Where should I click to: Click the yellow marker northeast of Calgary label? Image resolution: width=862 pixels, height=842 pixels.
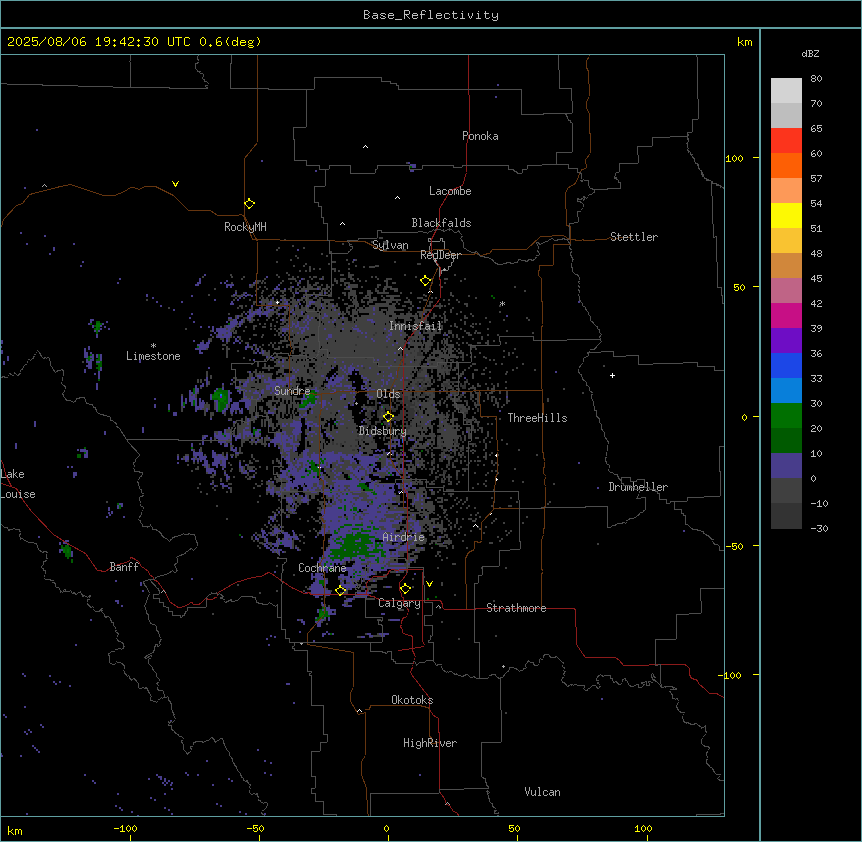405,589
